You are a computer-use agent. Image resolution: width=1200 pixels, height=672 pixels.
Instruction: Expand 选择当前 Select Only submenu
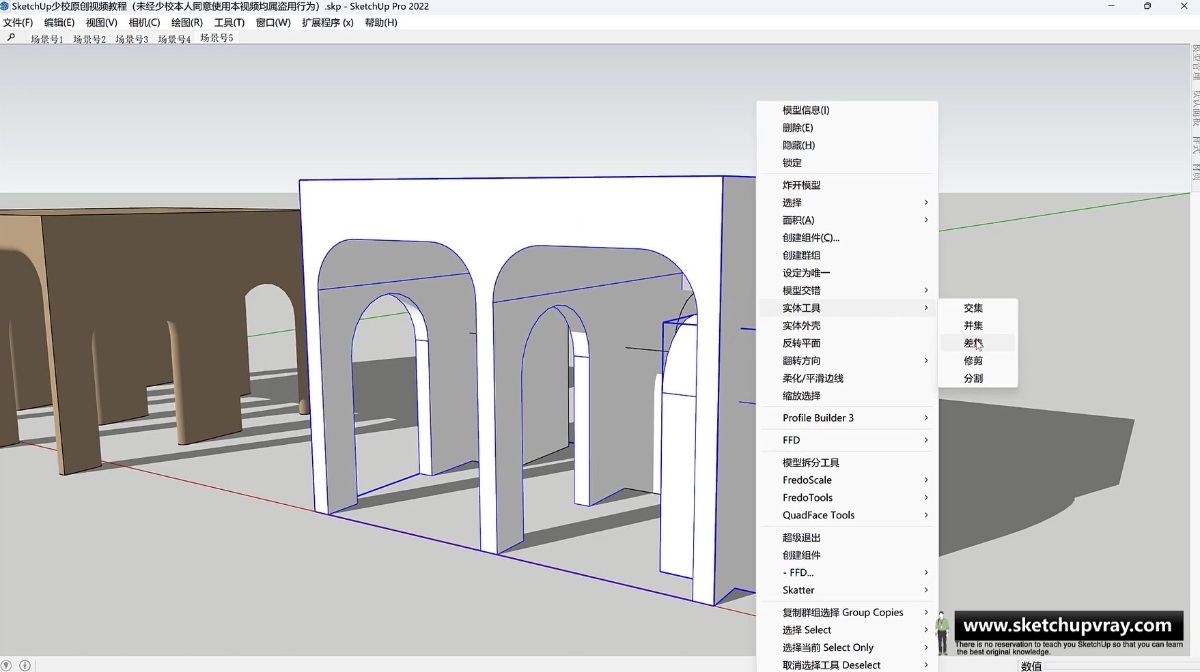click(x=847, y=648)
